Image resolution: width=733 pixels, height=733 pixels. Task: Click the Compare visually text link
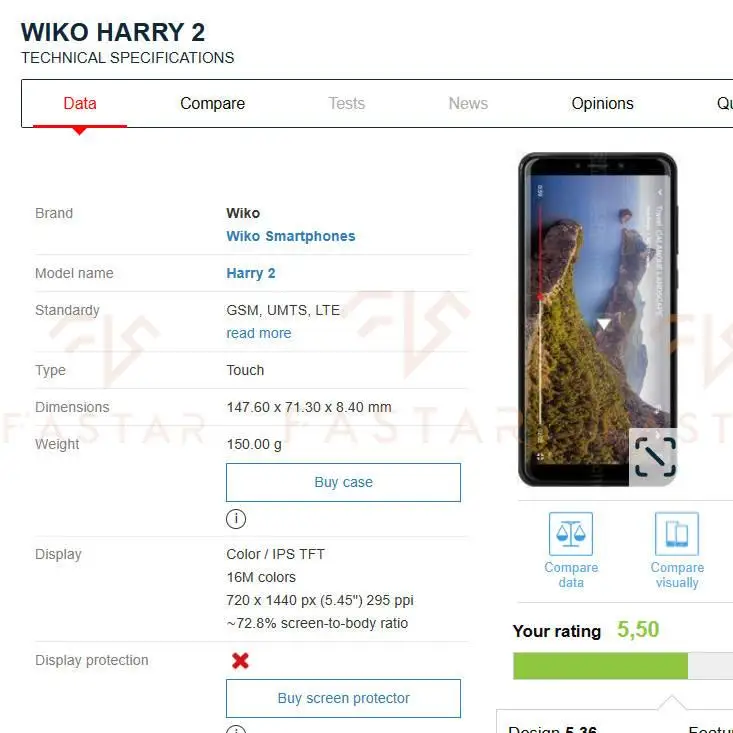coord(677,575)
